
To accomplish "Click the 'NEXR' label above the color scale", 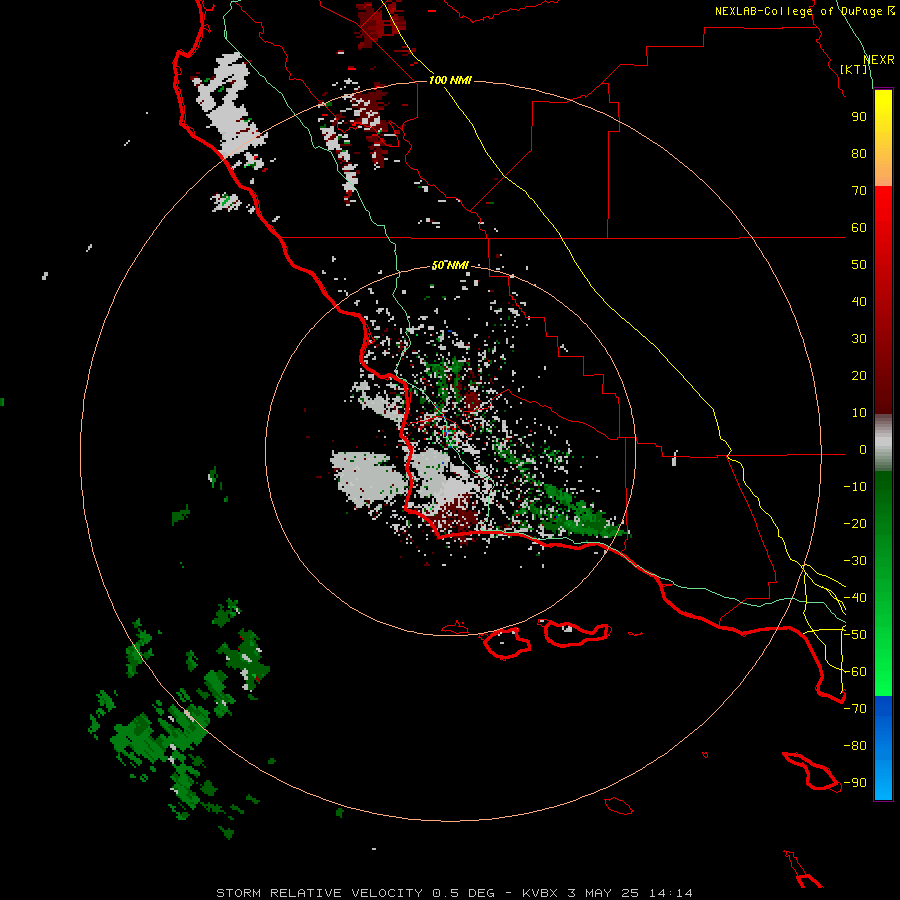I will pos(879,60).
